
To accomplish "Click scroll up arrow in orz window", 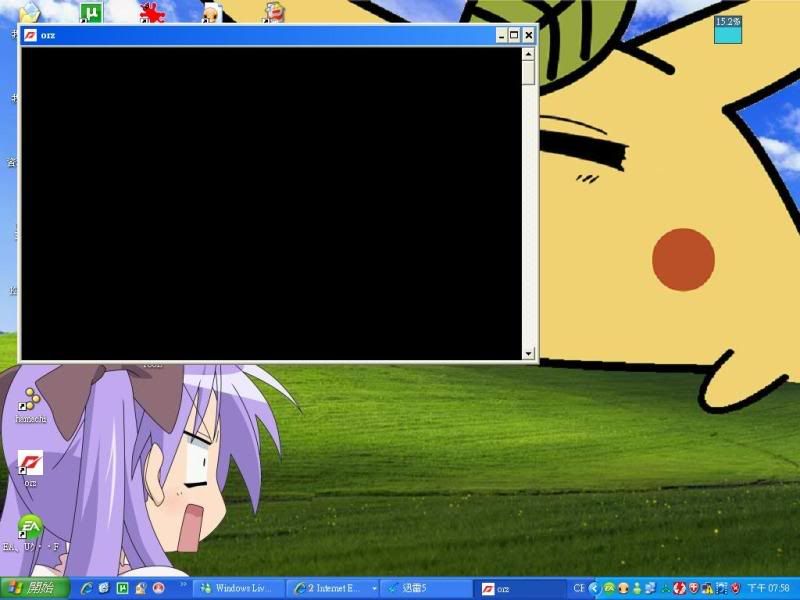I will (x=528, y=53).
